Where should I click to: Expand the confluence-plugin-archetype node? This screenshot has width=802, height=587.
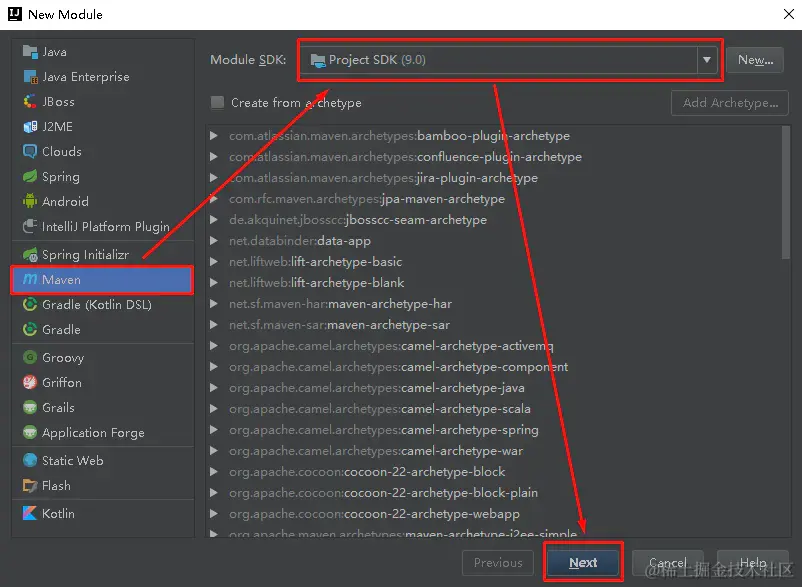pos(214,156)
